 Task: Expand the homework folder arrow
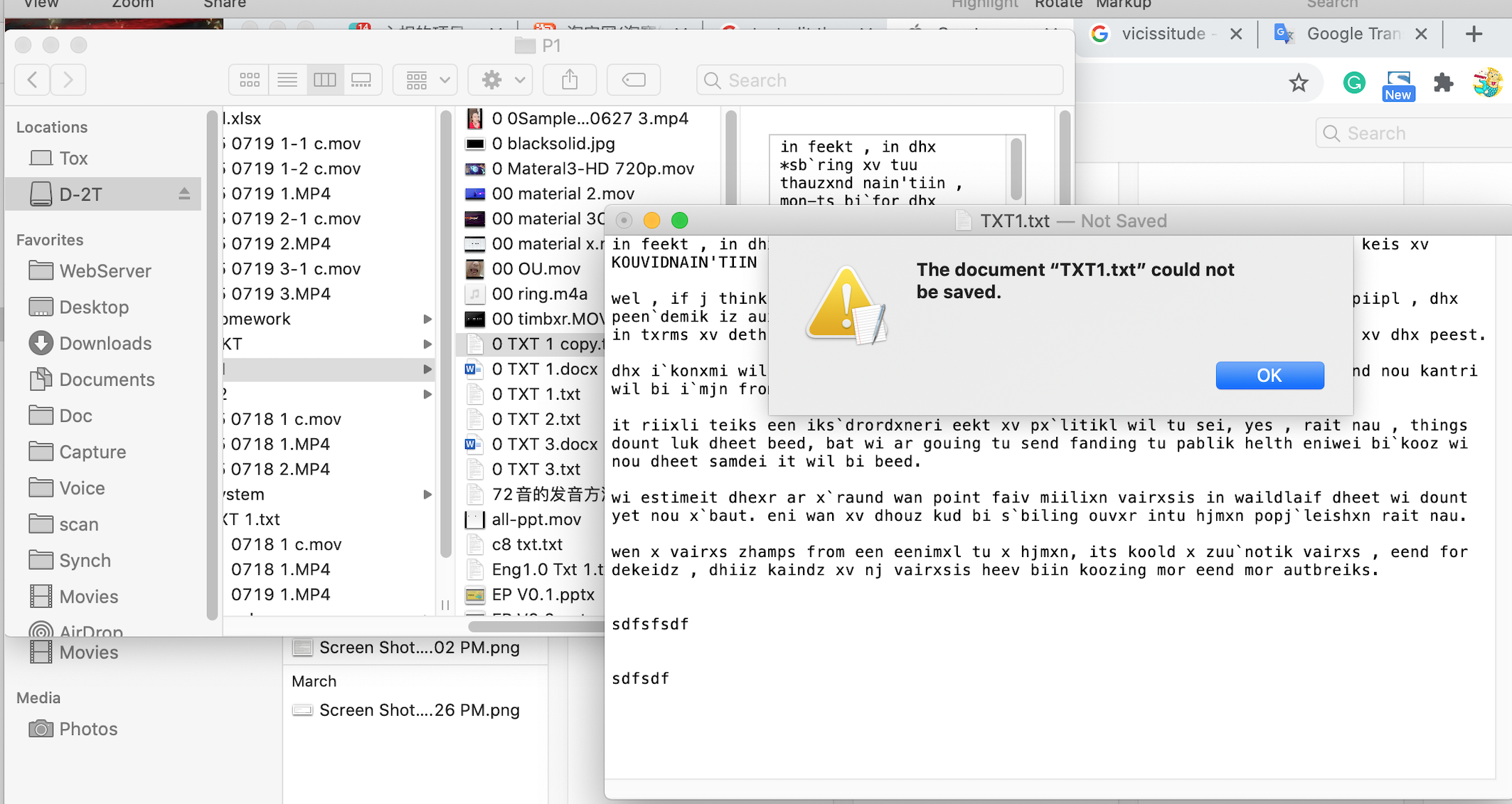pos(427,319)
